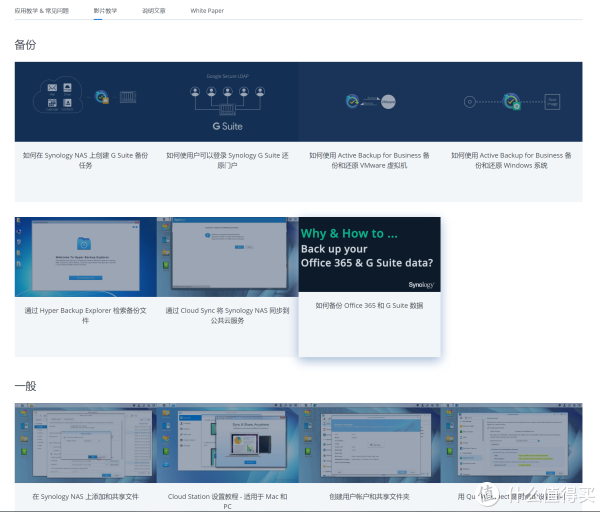Open the create user accounts video thumbnail
This screenshot has width=600, height=512.
coord(370,443)
